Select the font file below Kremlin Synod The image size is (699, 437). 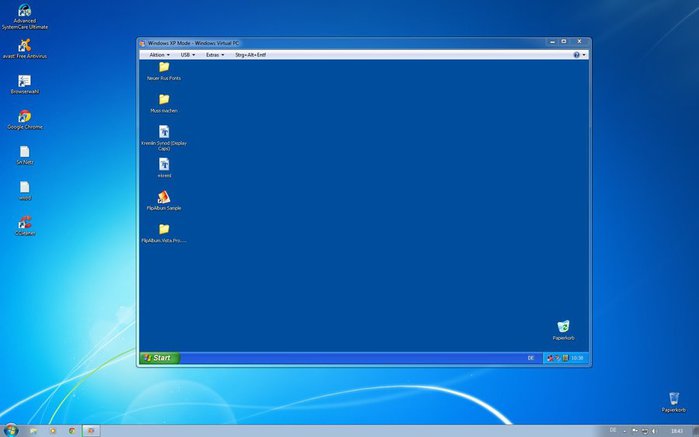pyautogui.click(x=164, y=168)
